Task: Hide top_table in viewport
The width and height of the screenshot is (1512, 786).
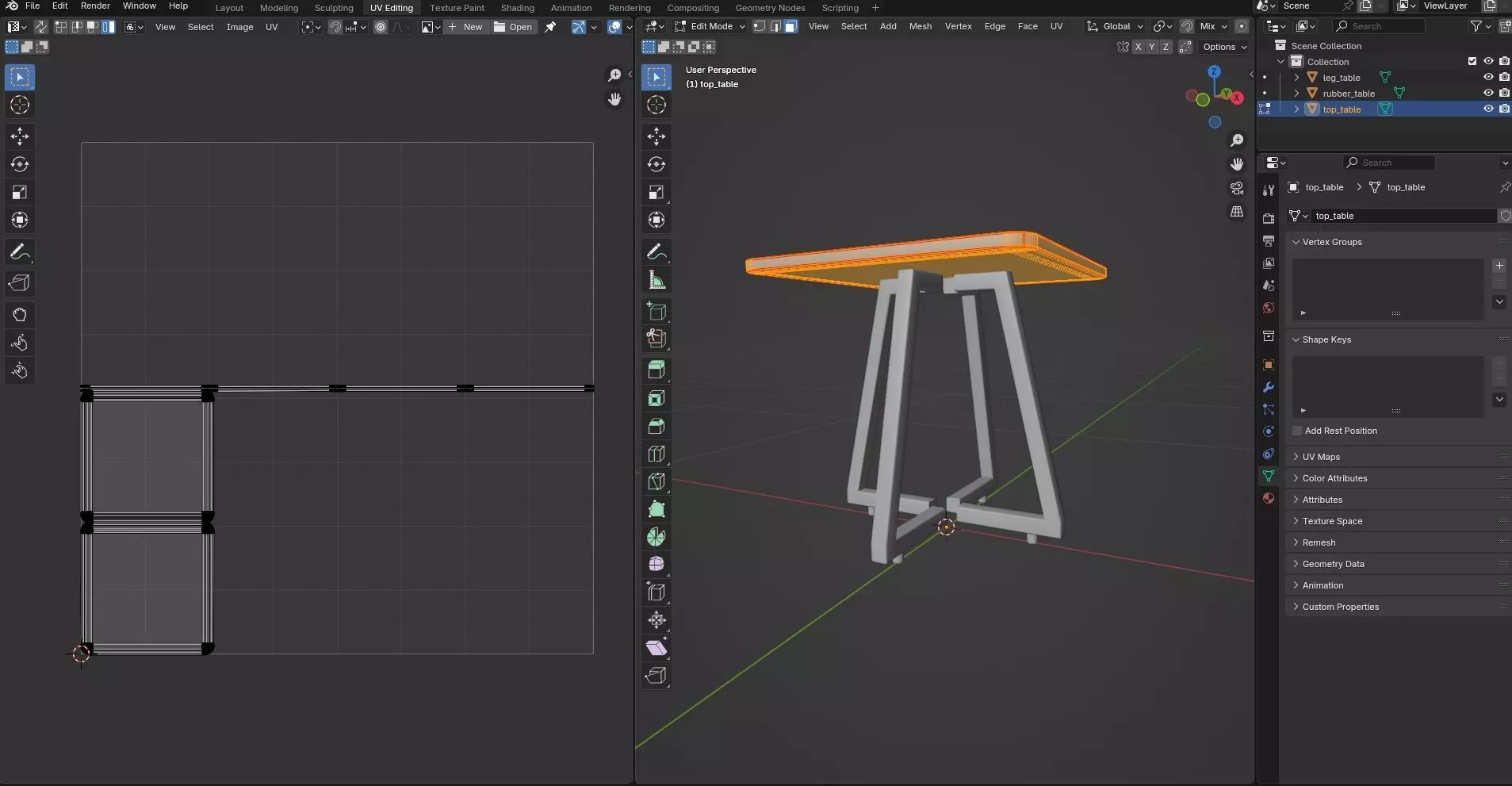Action: point(1488,109)
